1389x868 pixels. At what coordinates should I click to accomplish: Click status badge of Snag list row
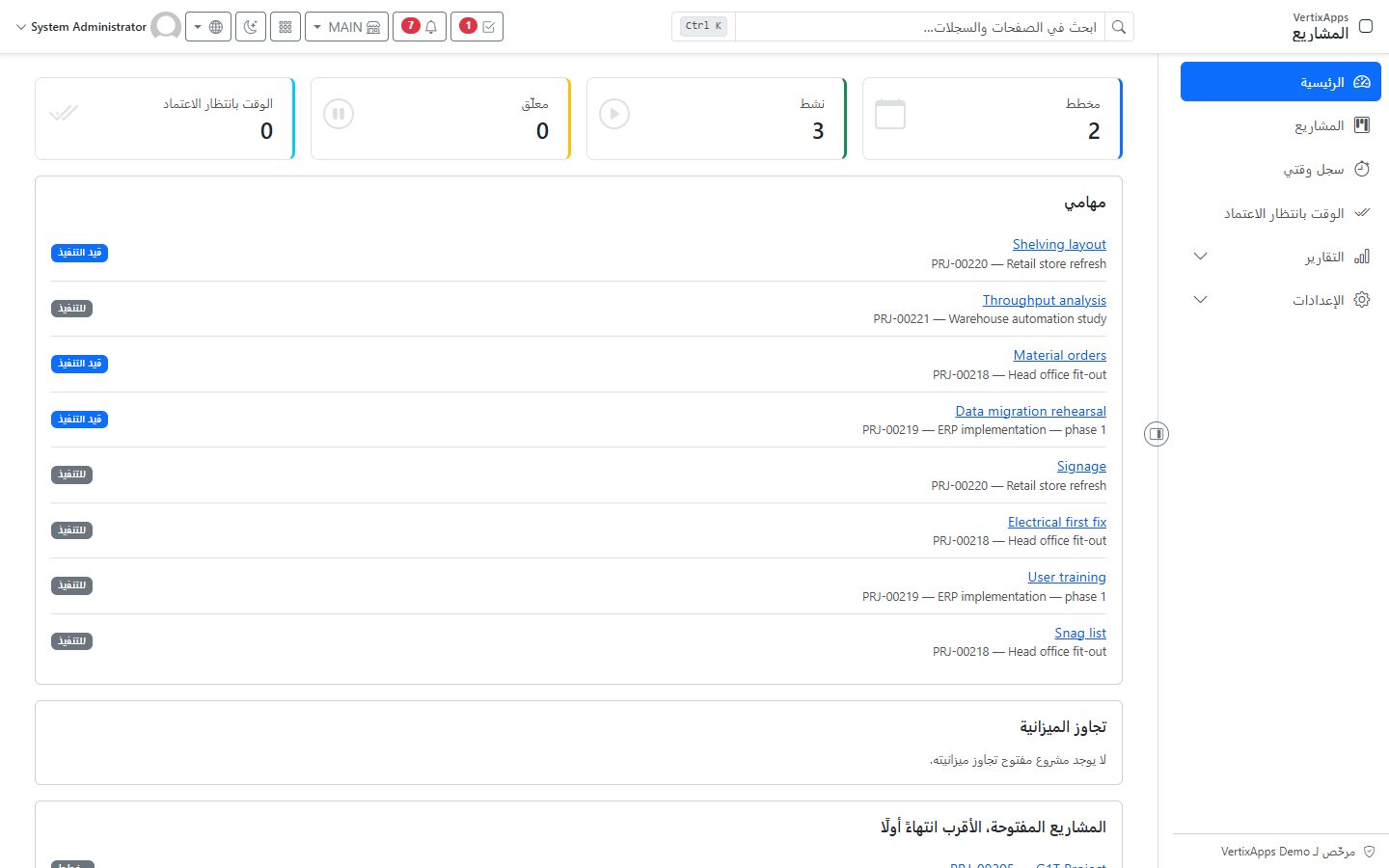click(71, 641)
